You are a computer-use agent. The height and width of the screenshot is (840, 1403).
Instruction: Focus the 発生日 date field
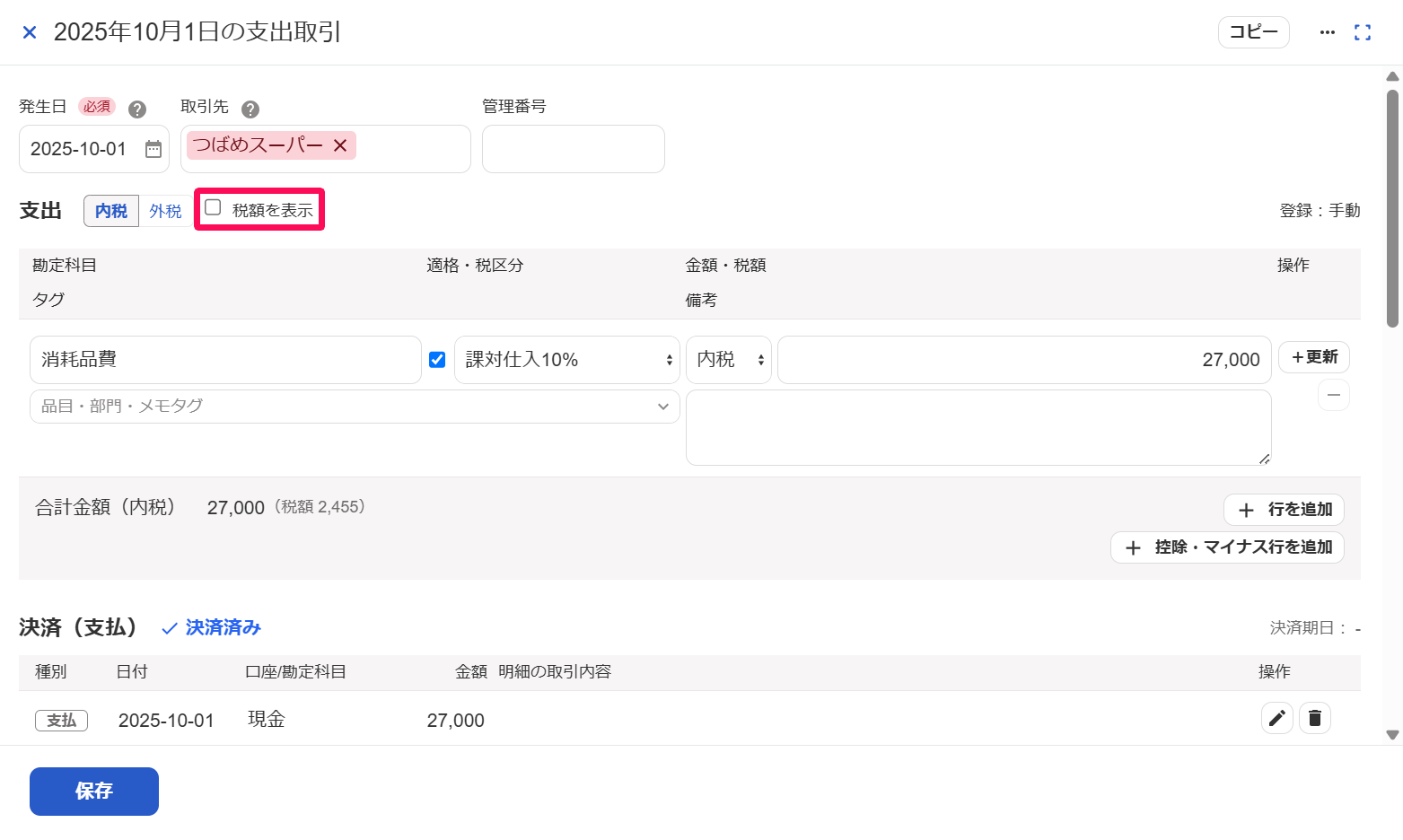[94, 149]
